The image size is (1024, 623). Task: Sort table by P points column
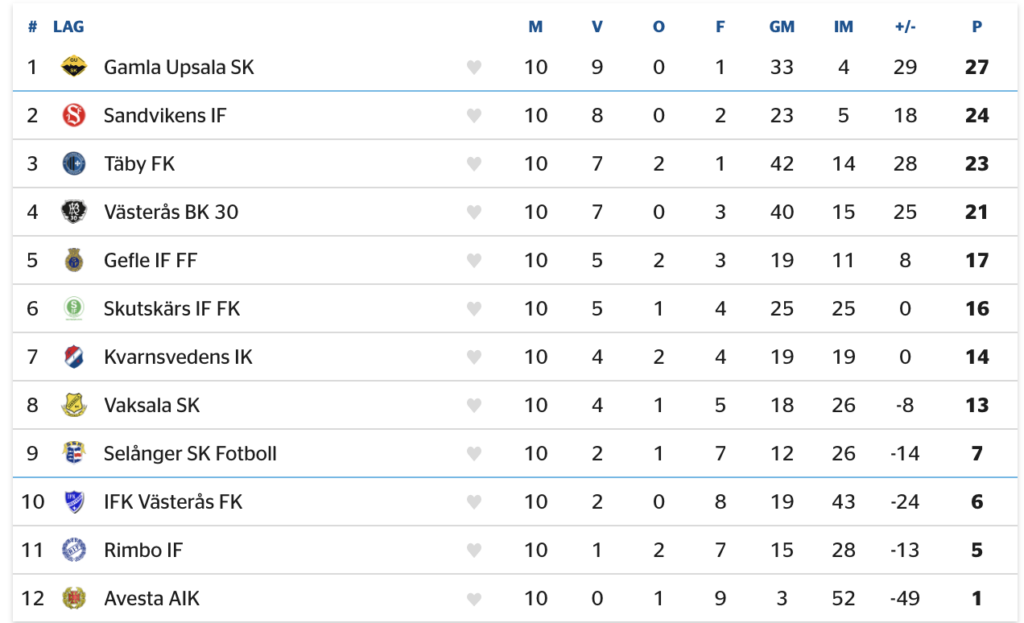977,27
